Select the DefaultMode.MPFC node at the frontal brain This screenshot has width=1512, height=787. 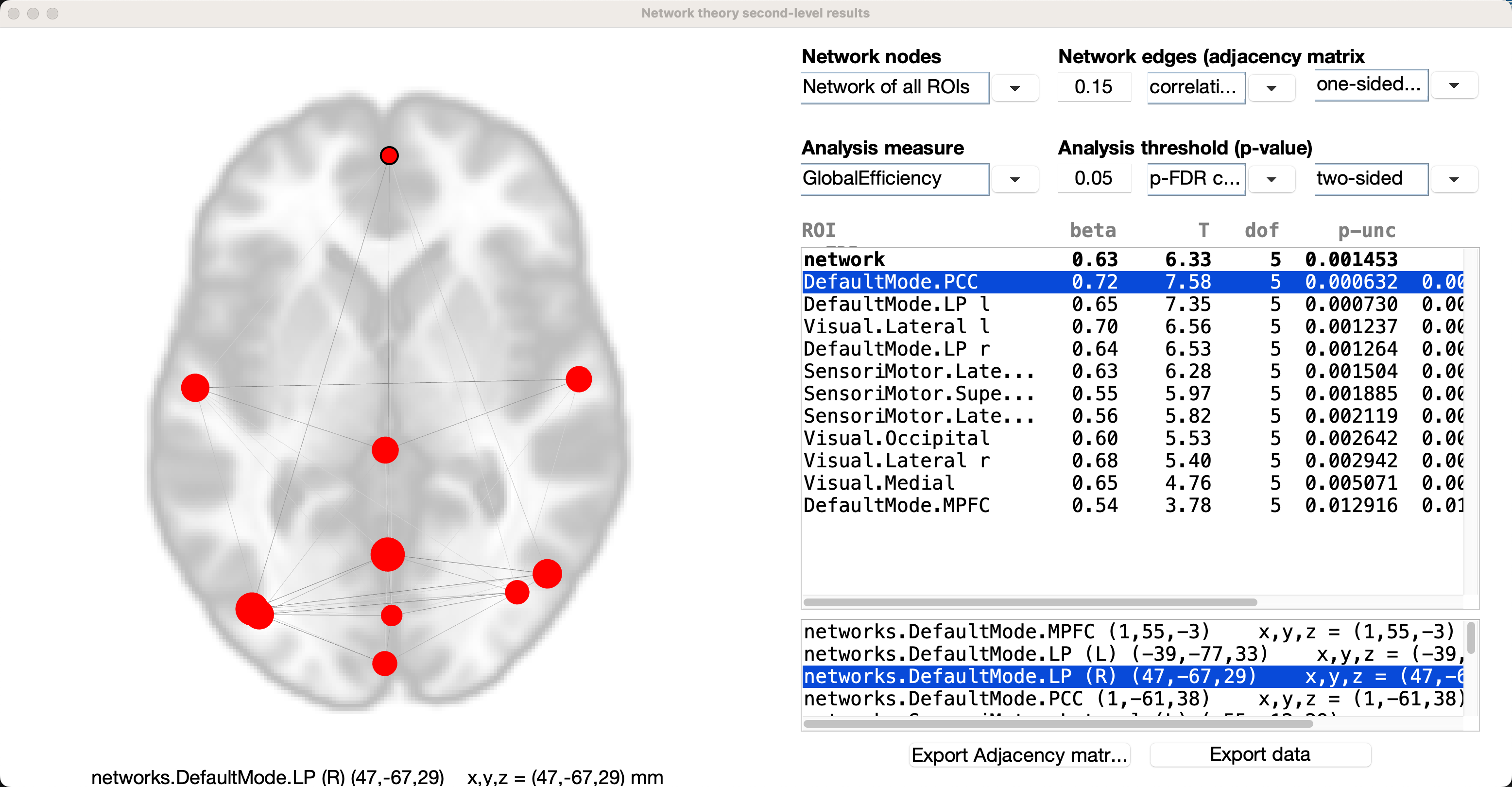pos(389,155)
